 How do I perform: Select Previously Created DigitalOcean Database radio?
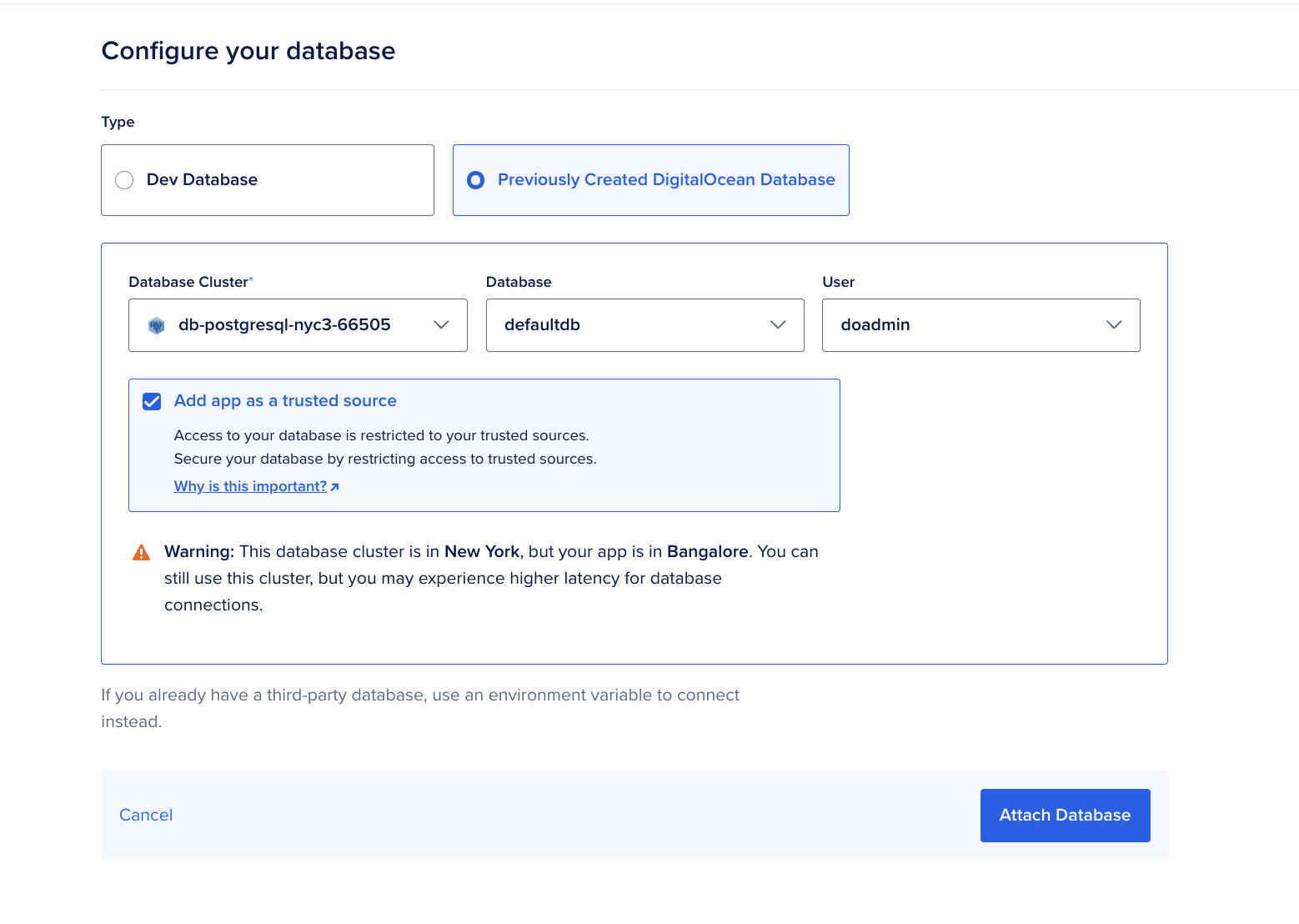(x=475, y=180)
